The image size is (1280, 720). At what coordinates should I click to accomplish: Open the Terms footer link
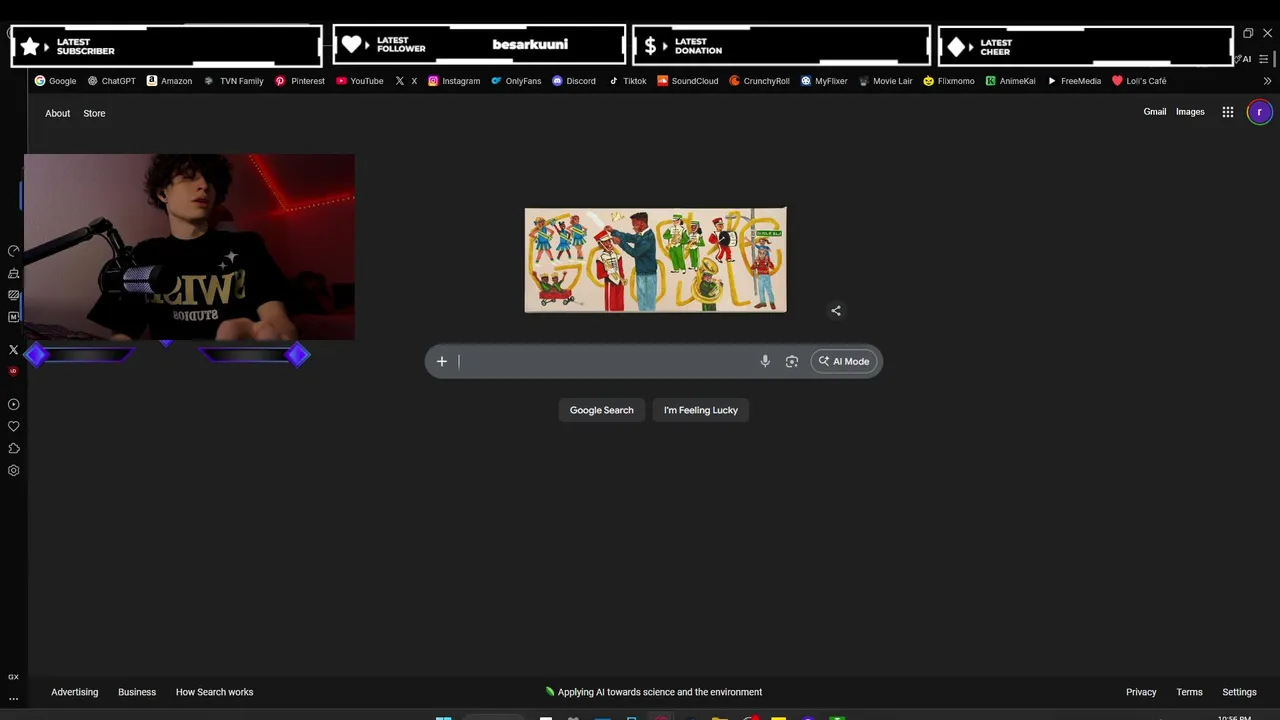[x=1189, y=692]
